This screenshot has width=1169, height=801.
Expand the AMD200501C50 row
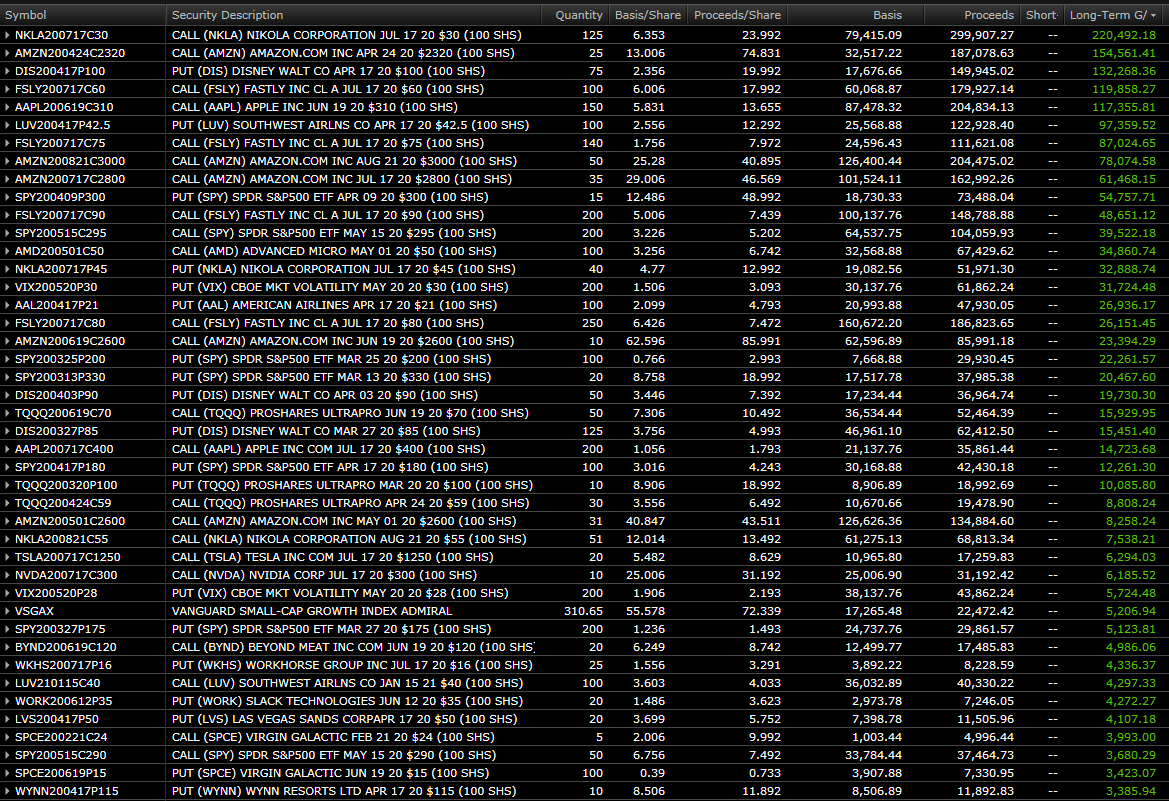tap(7, 251)
